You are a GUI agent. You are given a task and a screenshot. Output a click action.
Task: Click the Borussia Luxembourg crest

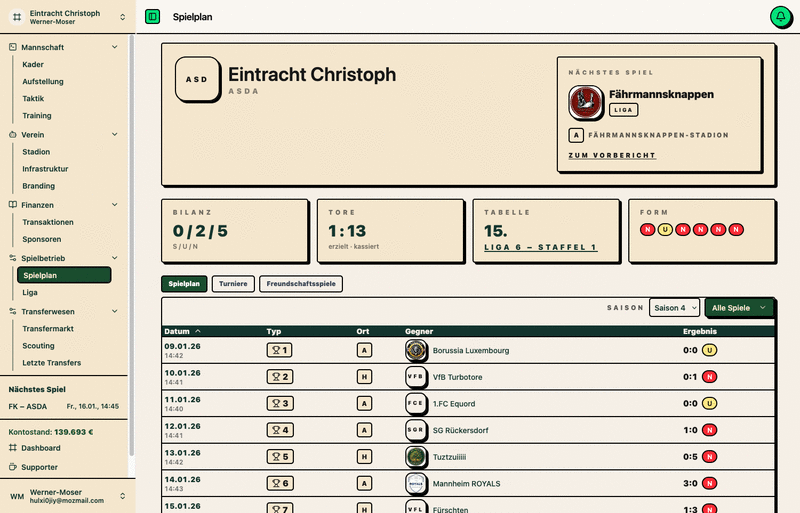pos(416,350)
